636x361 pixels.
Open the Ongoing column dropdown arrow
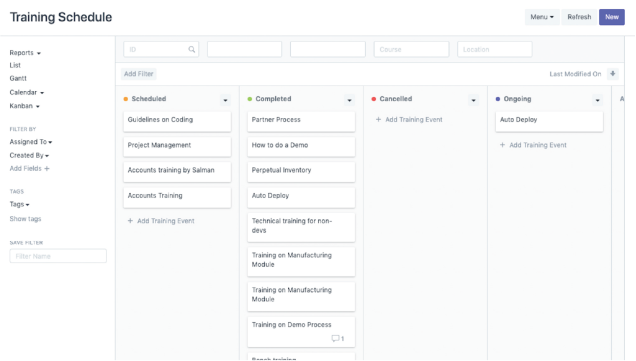point(597,100)
